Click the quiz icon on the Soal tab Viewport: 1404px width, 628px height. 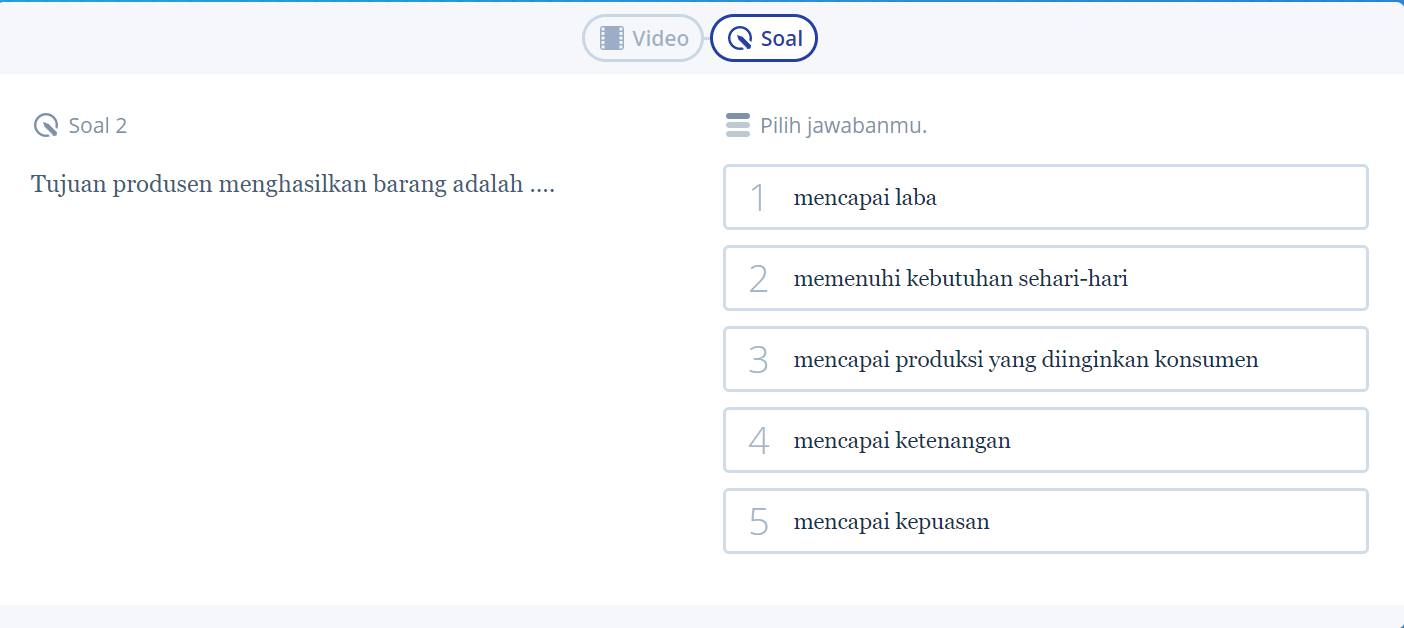coord(738,38)
